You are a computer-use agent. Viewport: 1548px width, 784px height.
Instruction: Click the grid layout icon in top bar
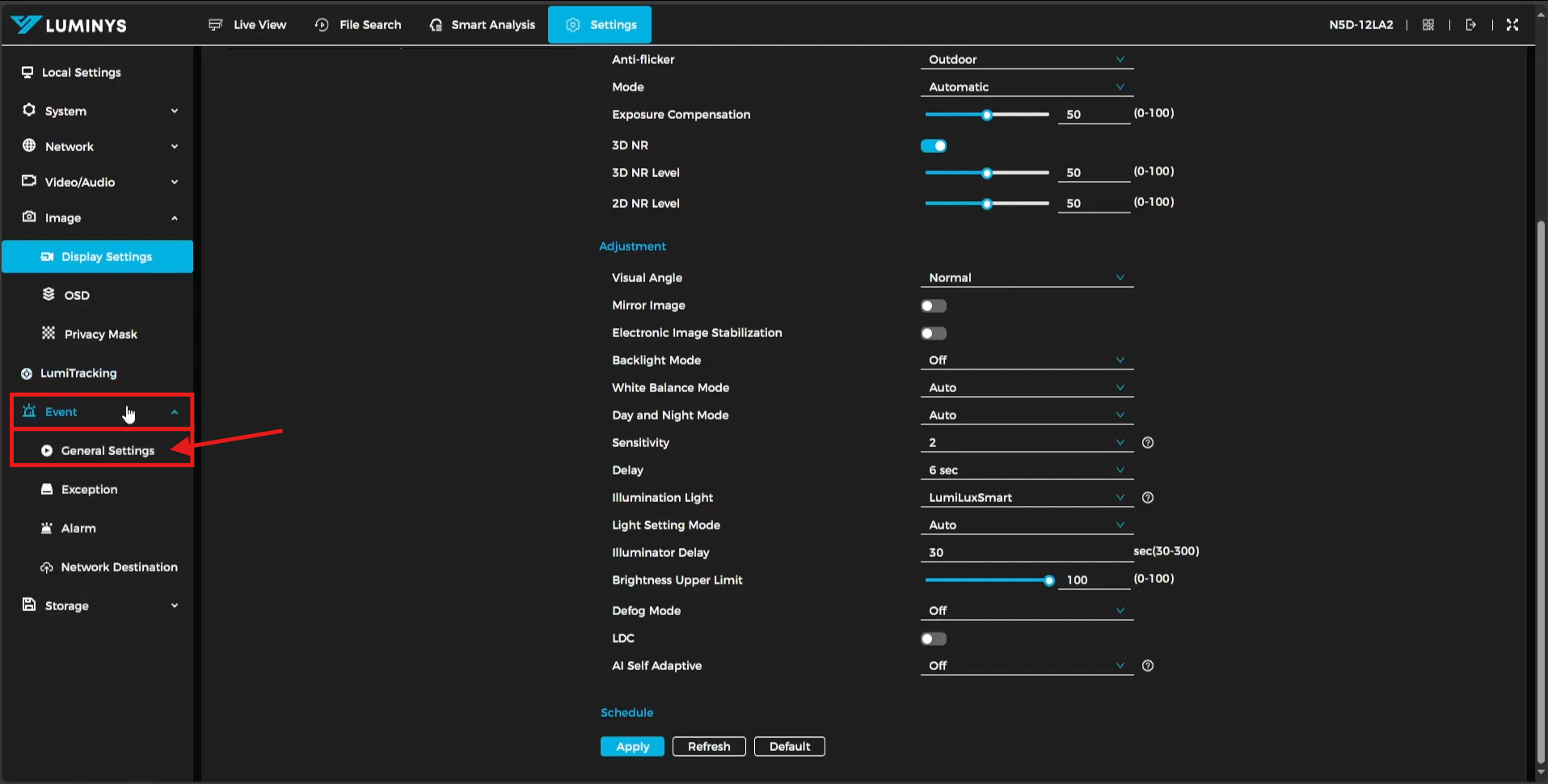coord(1428,25)
